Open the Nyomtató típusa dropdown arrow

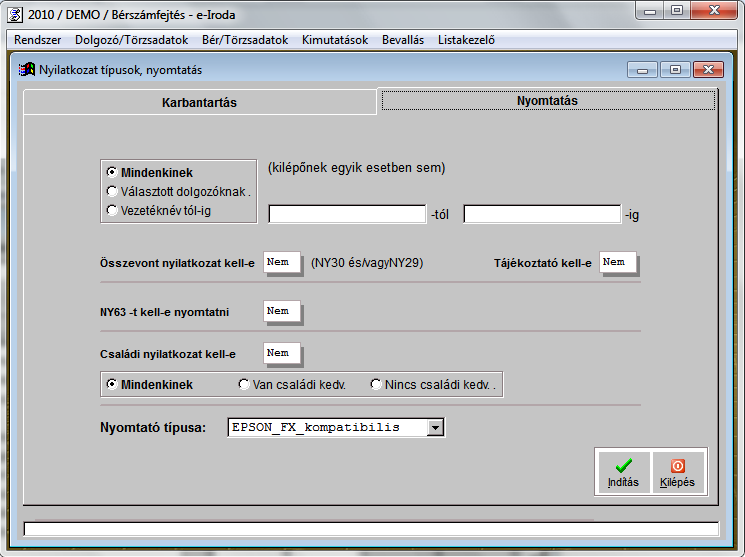[435, 428]
